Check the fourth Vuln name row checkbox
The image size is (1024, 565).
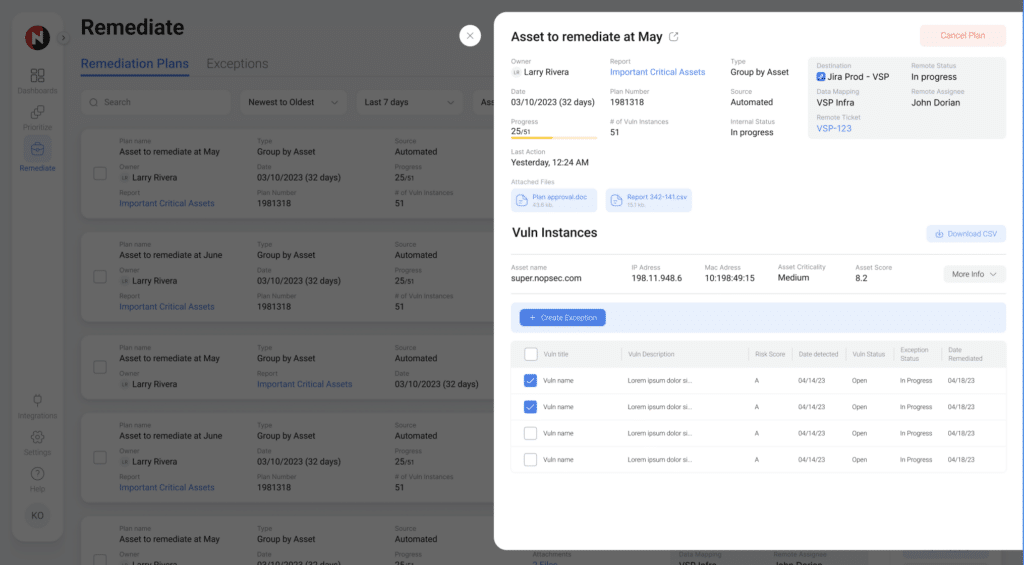(530, 460)
